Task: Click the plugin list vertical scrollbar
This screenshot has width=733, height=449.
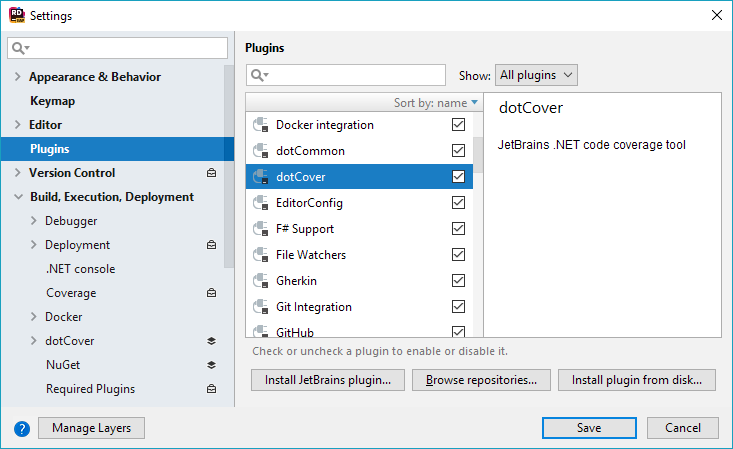Action: (478, 155)
